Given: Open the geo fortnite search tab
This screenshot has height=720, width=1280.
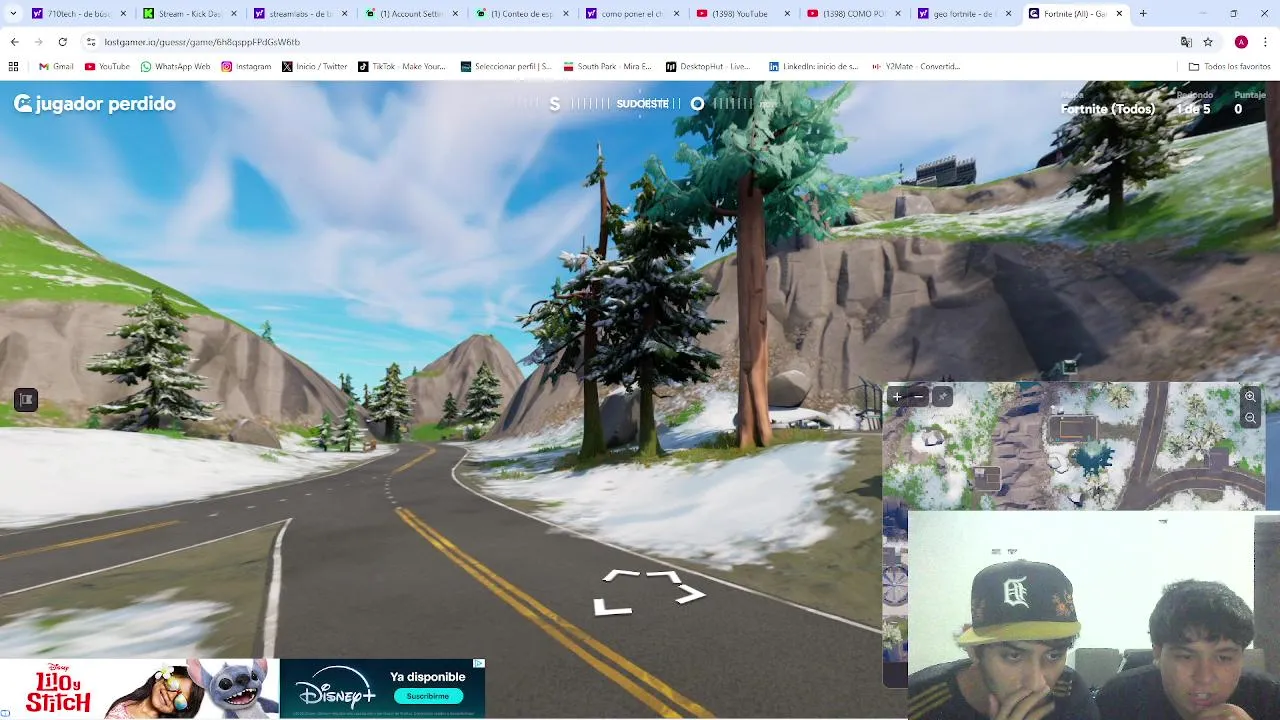Looking at the screenshot, I should [x=965, y=14].
